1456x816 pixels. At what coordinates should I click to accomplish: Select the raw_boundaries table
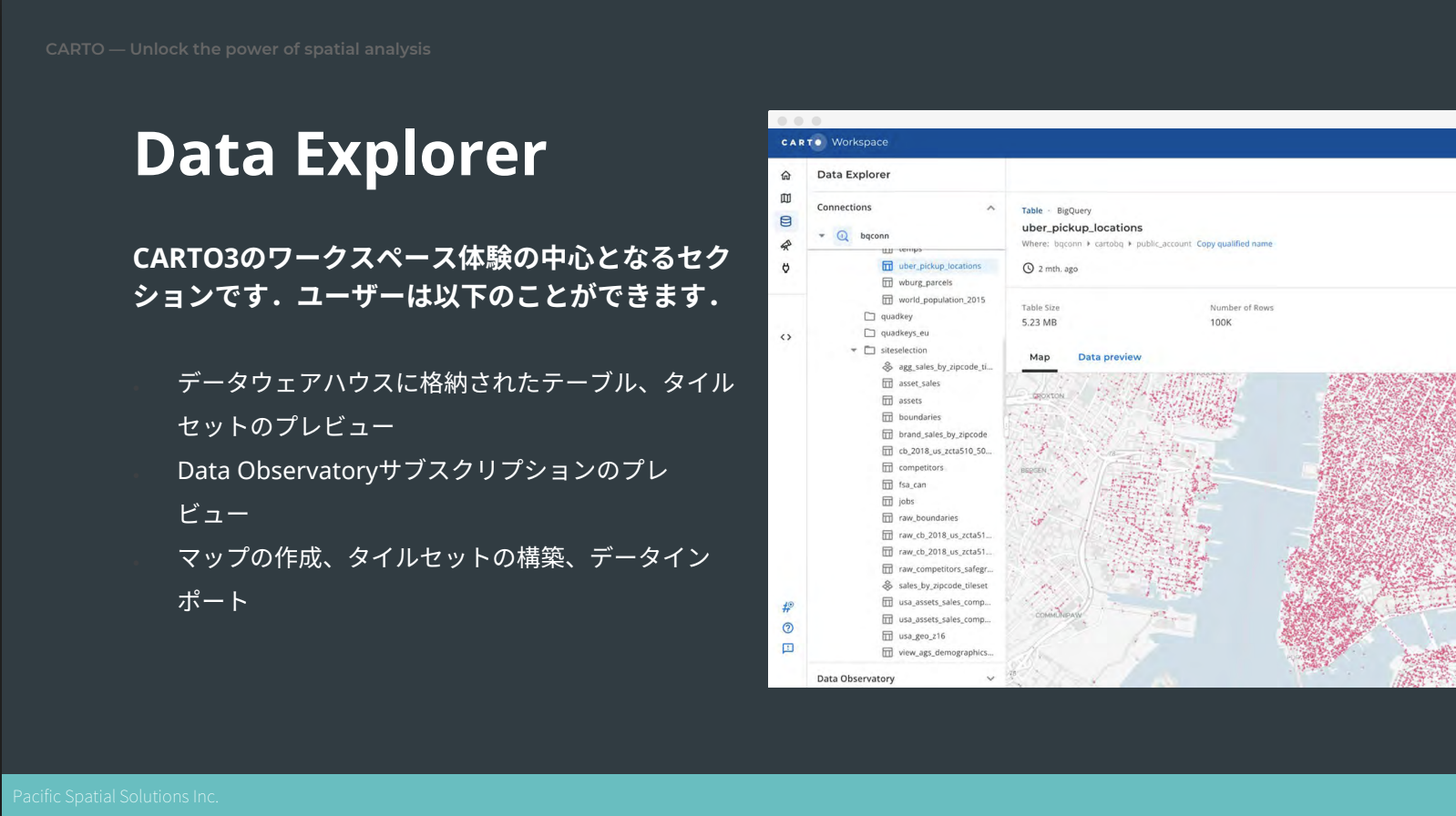(x=928, y=518)
